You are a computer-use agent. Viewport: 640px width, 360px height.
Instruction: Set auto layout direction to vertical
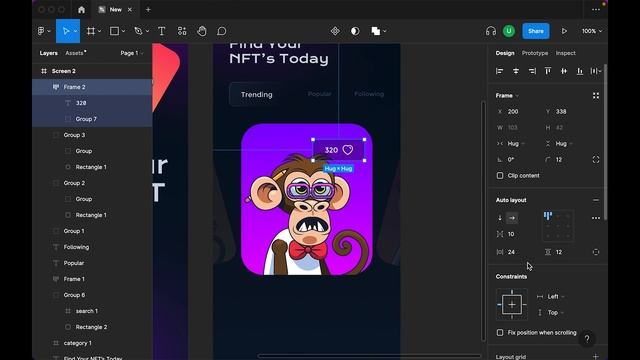500,218
